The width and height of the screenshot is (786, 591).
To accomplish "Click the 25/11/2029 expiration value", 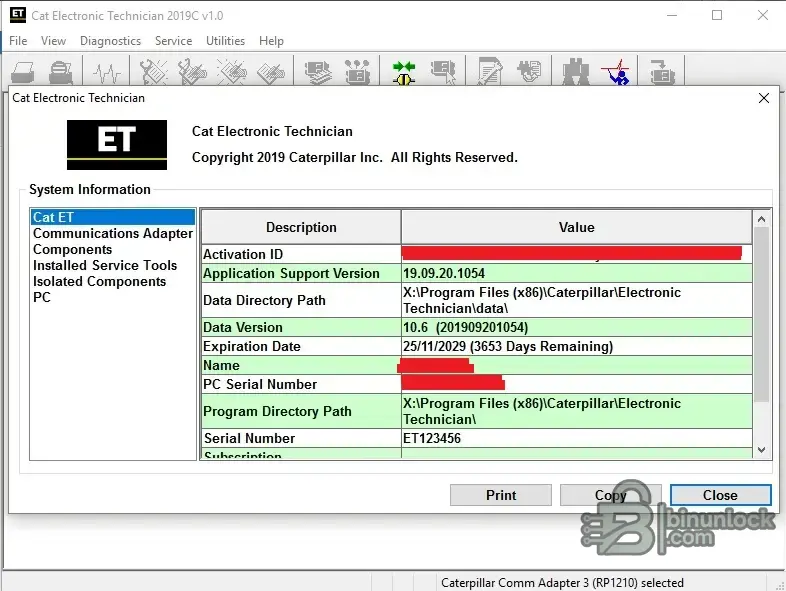I will 508,346.
